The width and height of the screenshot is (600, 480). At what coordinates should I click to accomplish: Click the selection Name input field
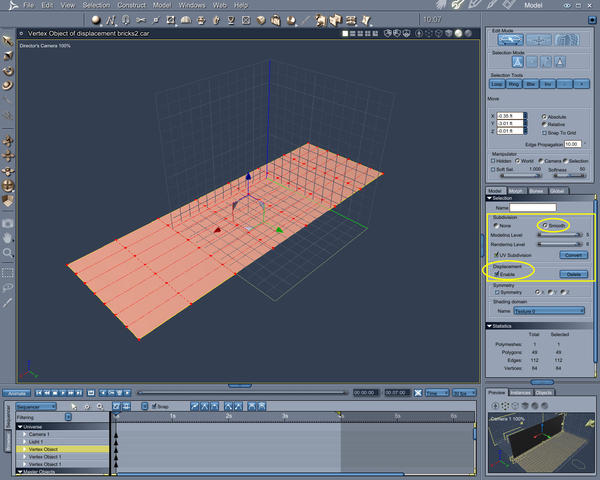tap(533, 207)
